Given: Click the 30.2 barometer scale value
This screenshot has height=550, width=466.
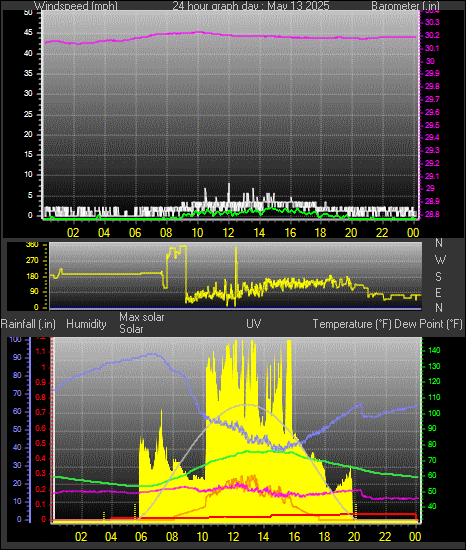Looking at the screenshot, I should [432, 35].
